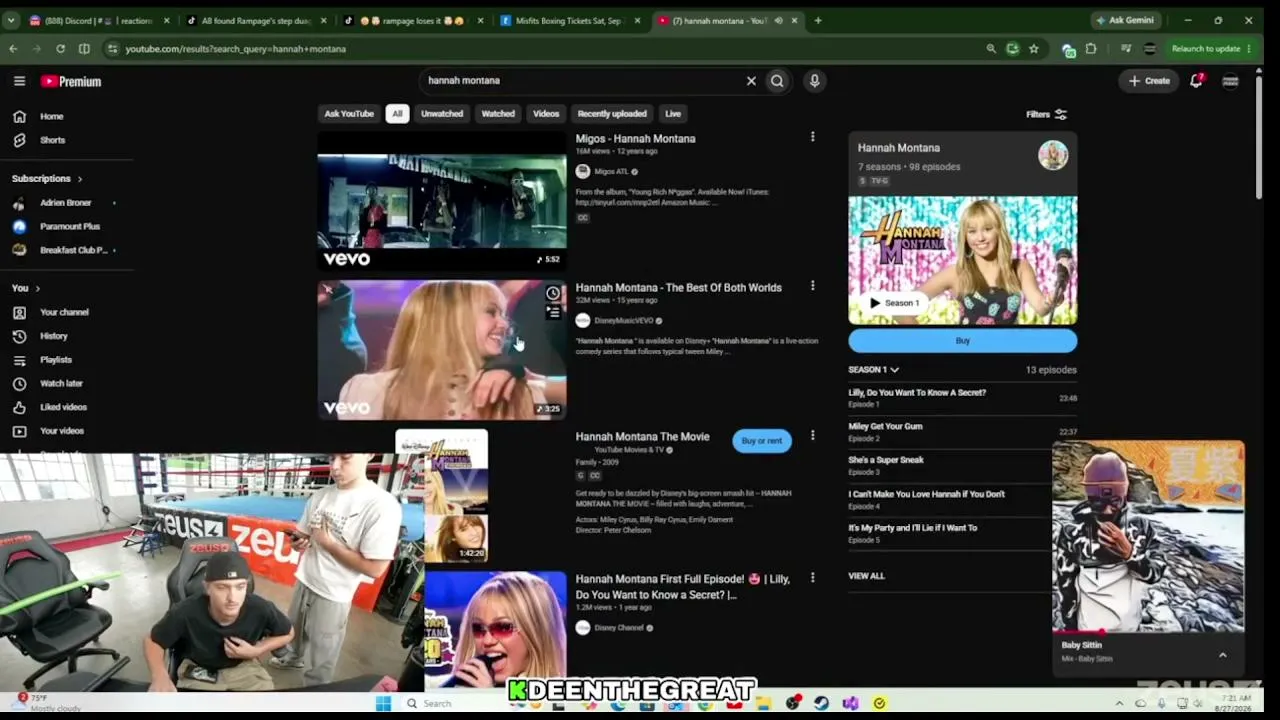Switch to the Discord browser tab
The height and width of the screenshot is (720, 1280).
tap(98, 20)
